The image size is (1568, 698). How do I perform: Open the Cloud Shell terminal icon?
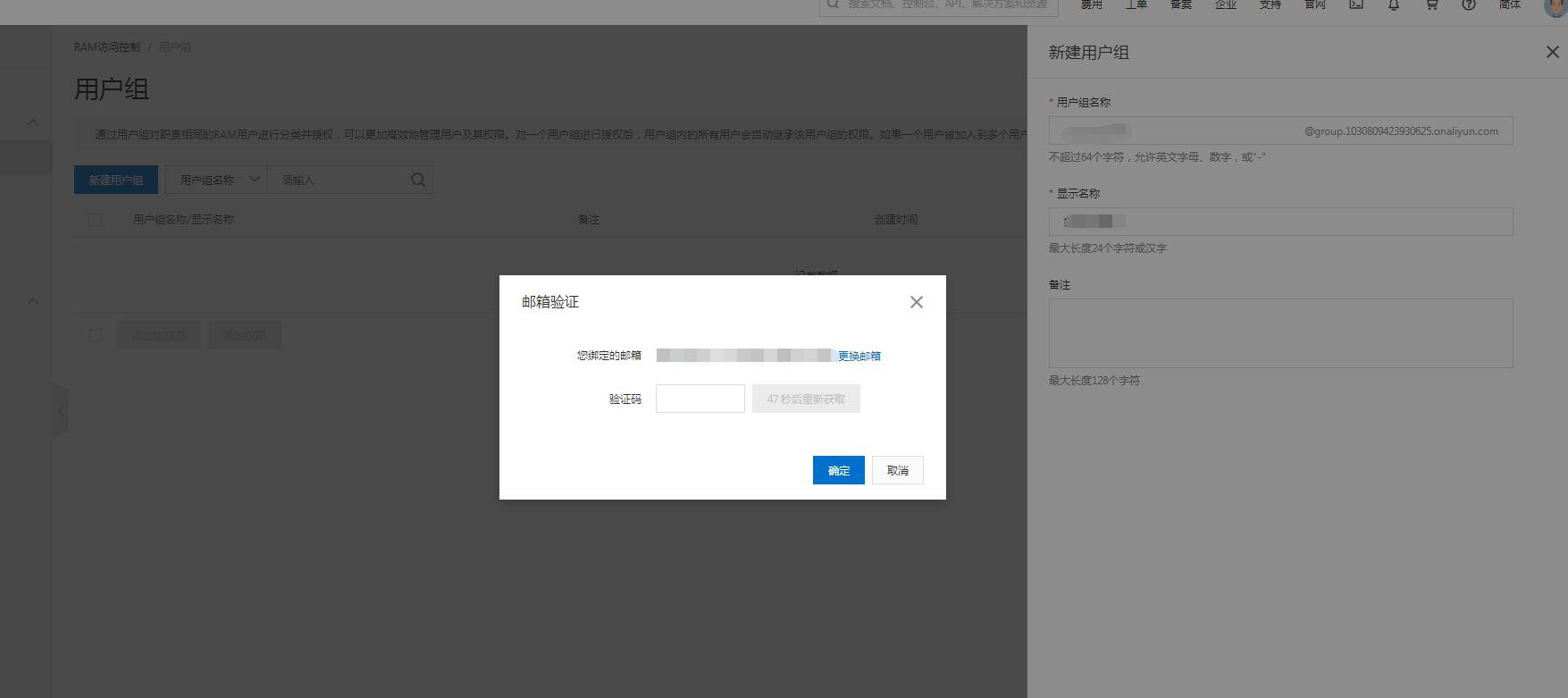tap(1356, 4)
